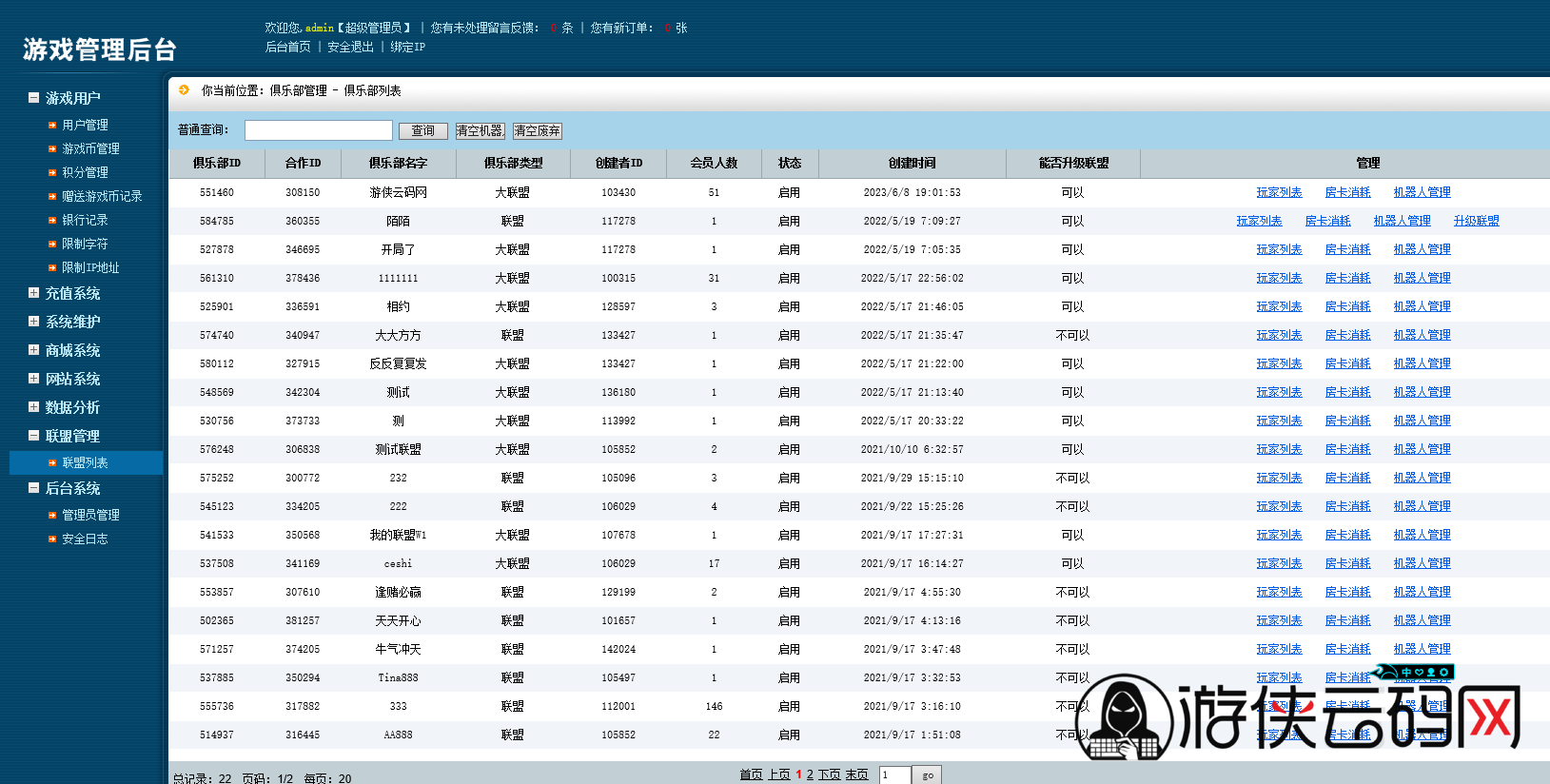The height and width of the screenshot is (784, 1550).
Task: Click admin username in header
Action: pos(320,29)
